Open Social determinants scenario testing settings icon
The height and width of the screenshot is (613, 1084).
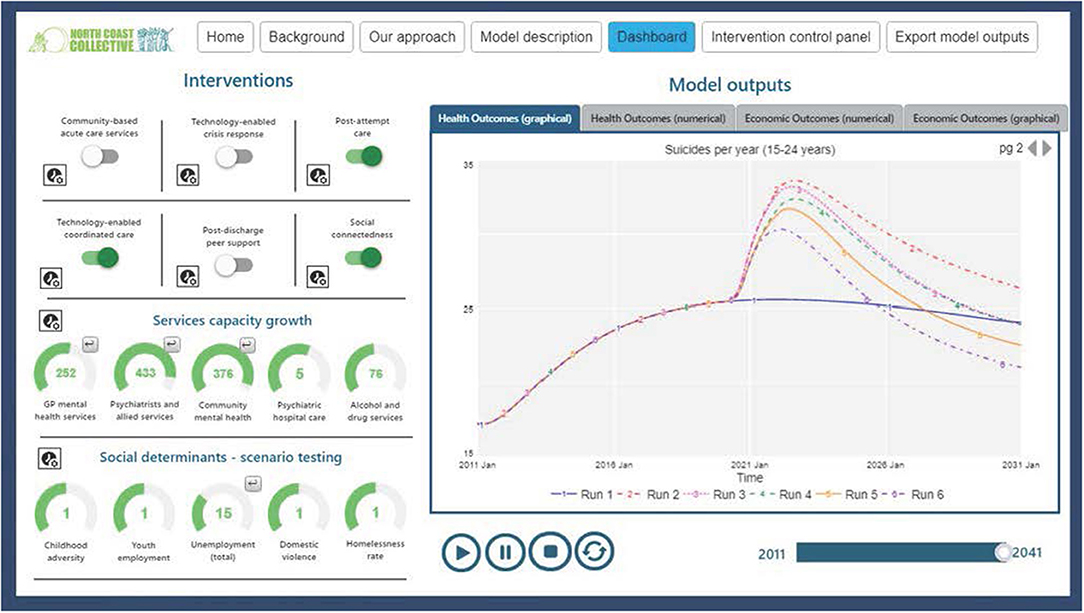pos(49,458)
